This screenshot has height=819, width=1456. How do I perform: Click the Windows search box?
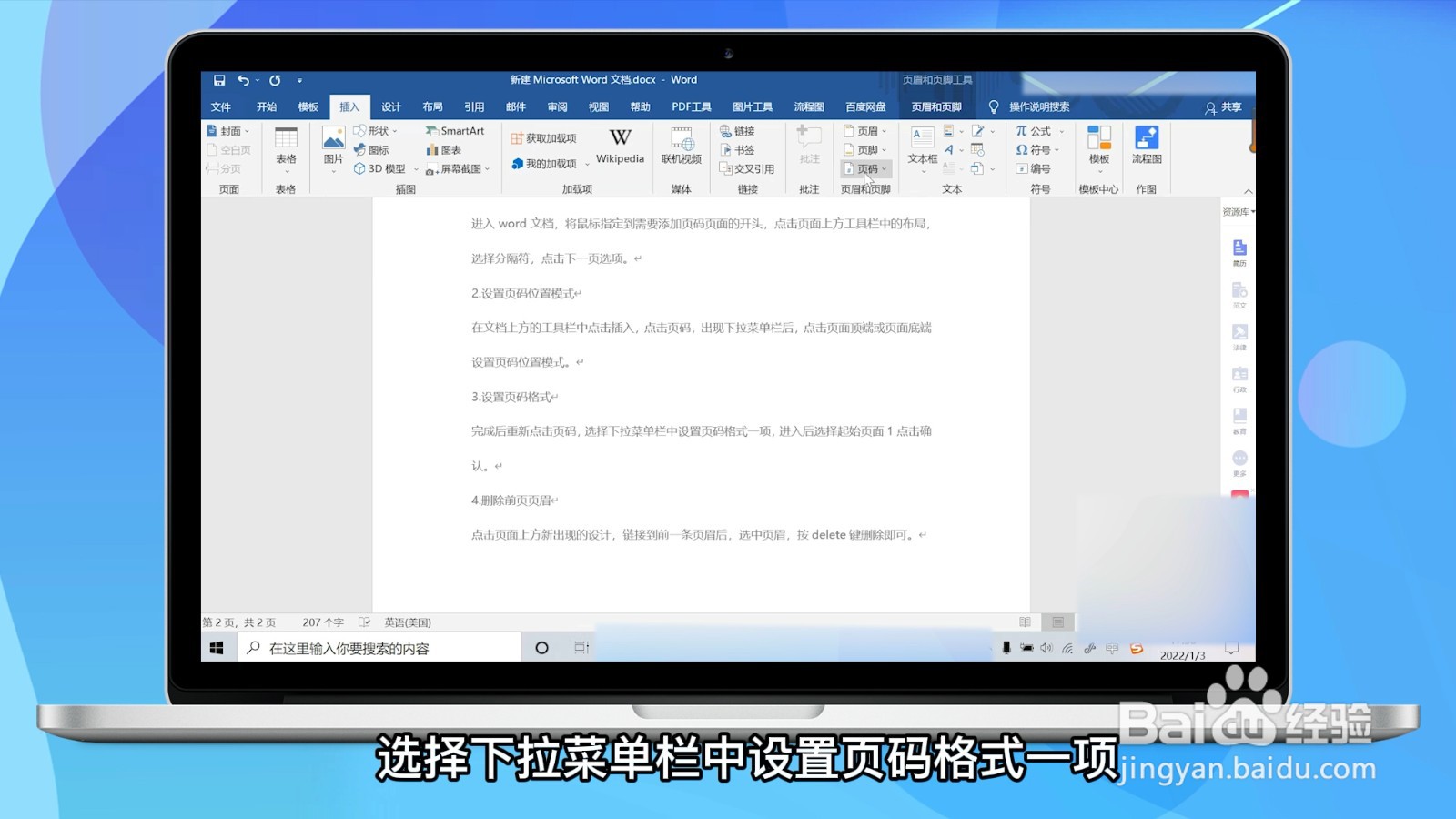pos(379,648)
